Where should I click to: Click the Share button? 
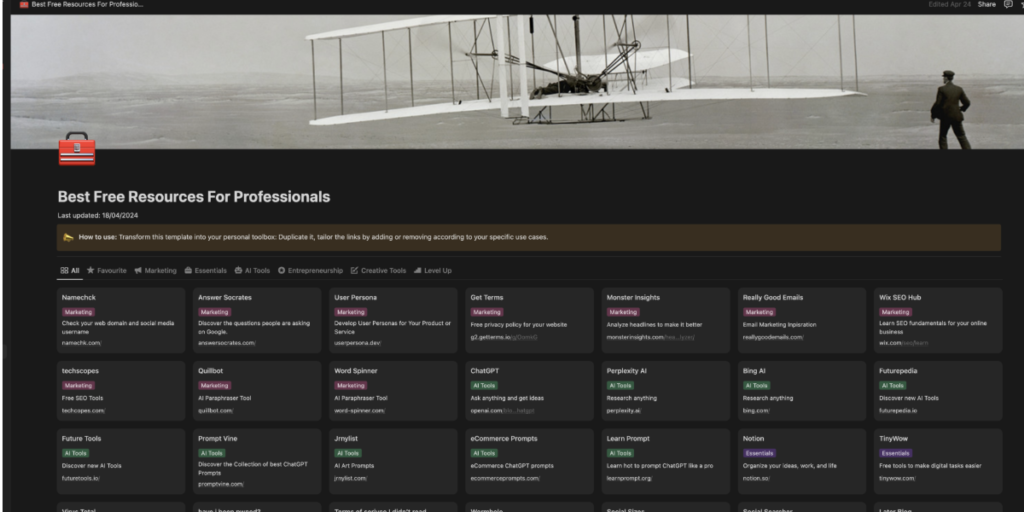(x=986, y=5)
